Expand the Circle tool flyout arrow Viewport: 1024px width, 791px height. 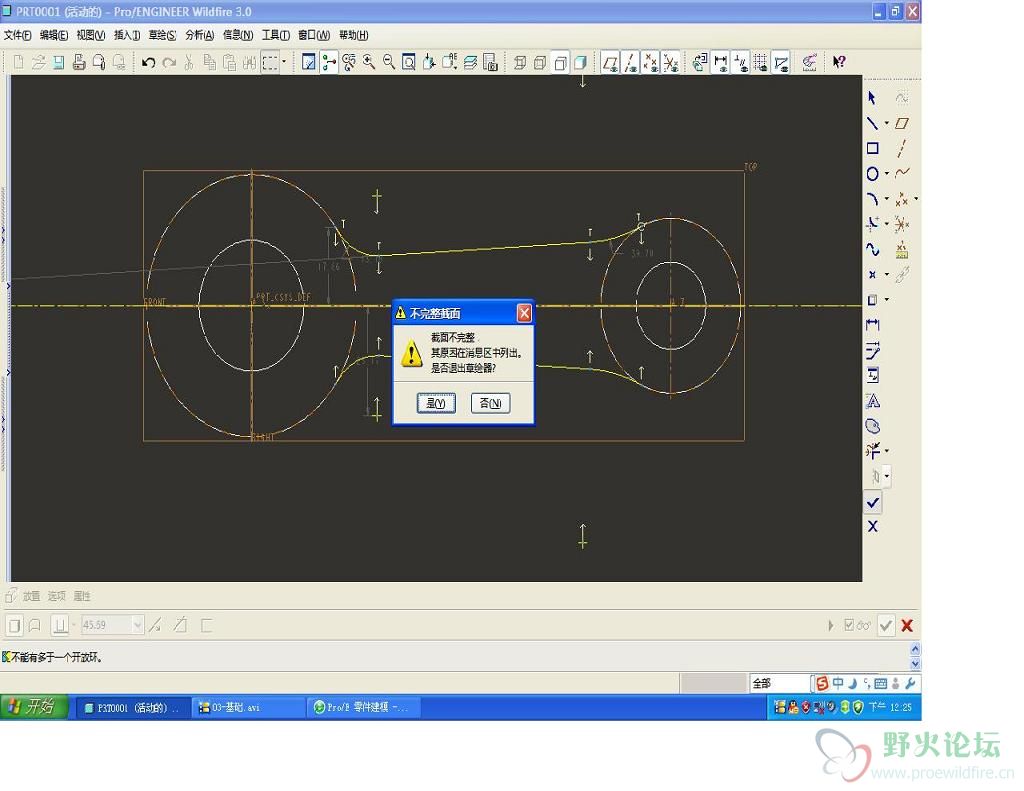[886, 174]
